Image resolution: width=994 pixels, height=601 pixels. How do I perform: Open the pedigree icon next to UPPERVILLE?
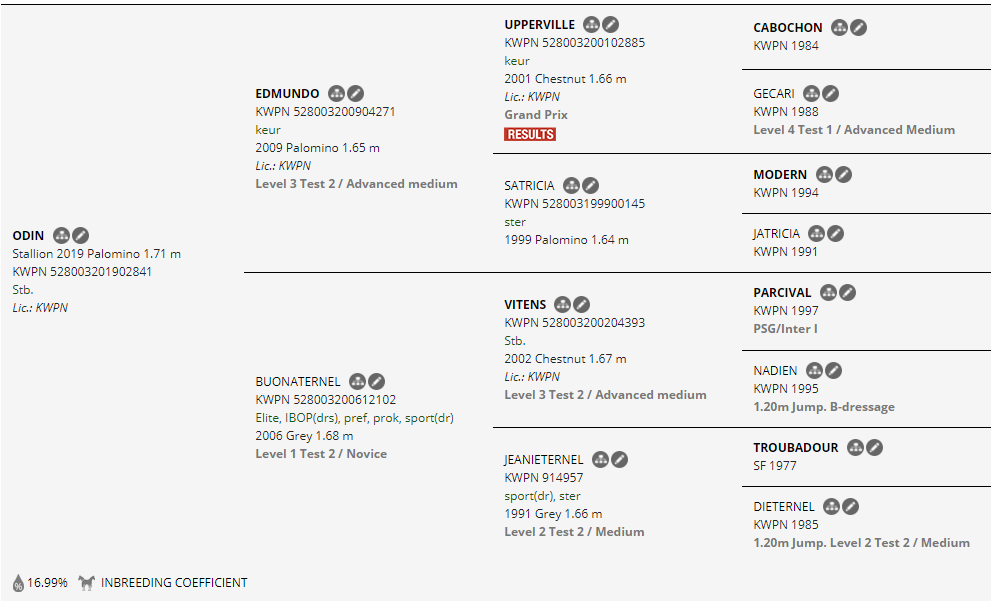tap(591, 24)
